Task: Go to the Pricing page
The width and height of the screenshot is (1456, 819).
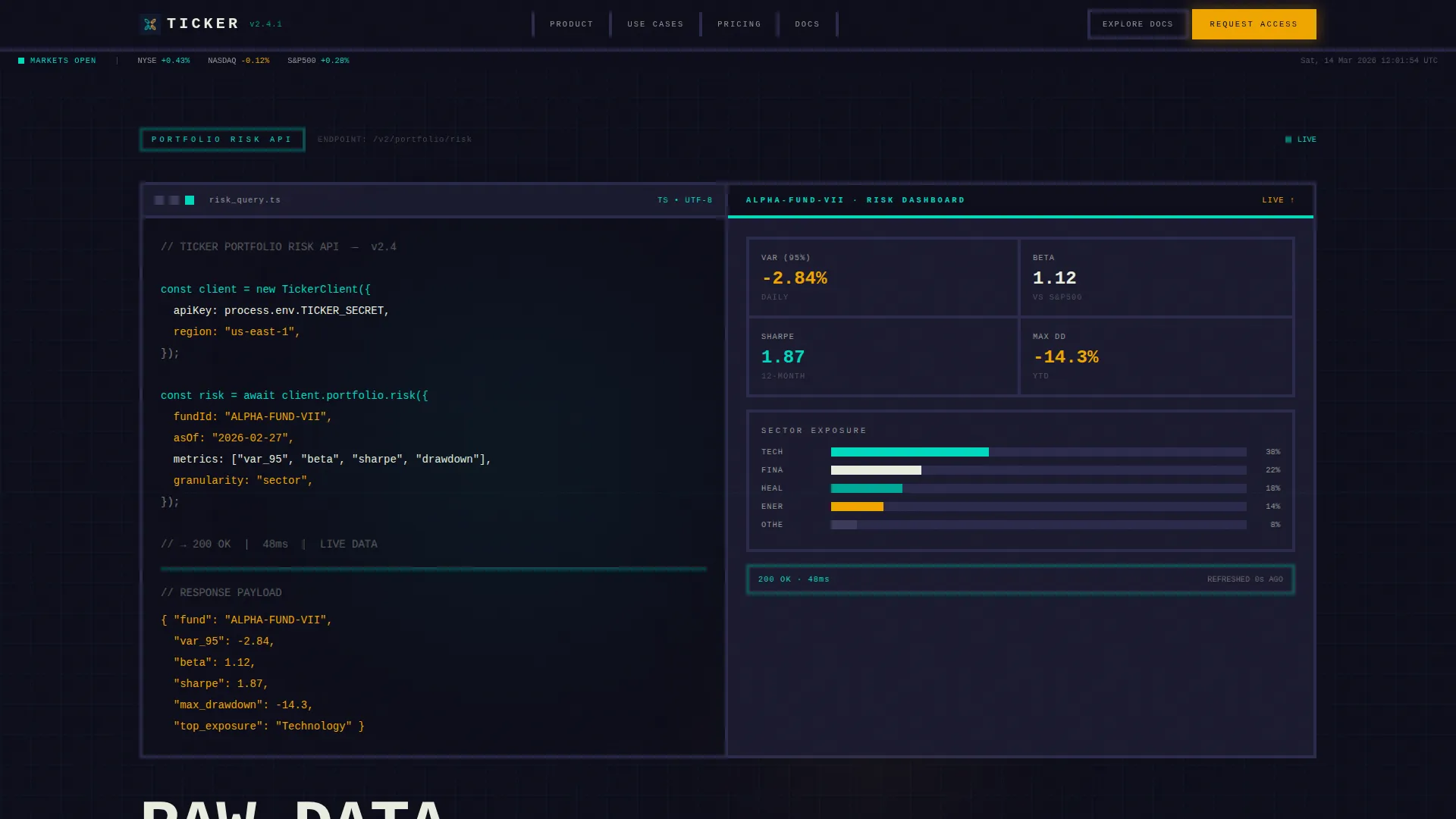Action: click(x=739, y=24)
